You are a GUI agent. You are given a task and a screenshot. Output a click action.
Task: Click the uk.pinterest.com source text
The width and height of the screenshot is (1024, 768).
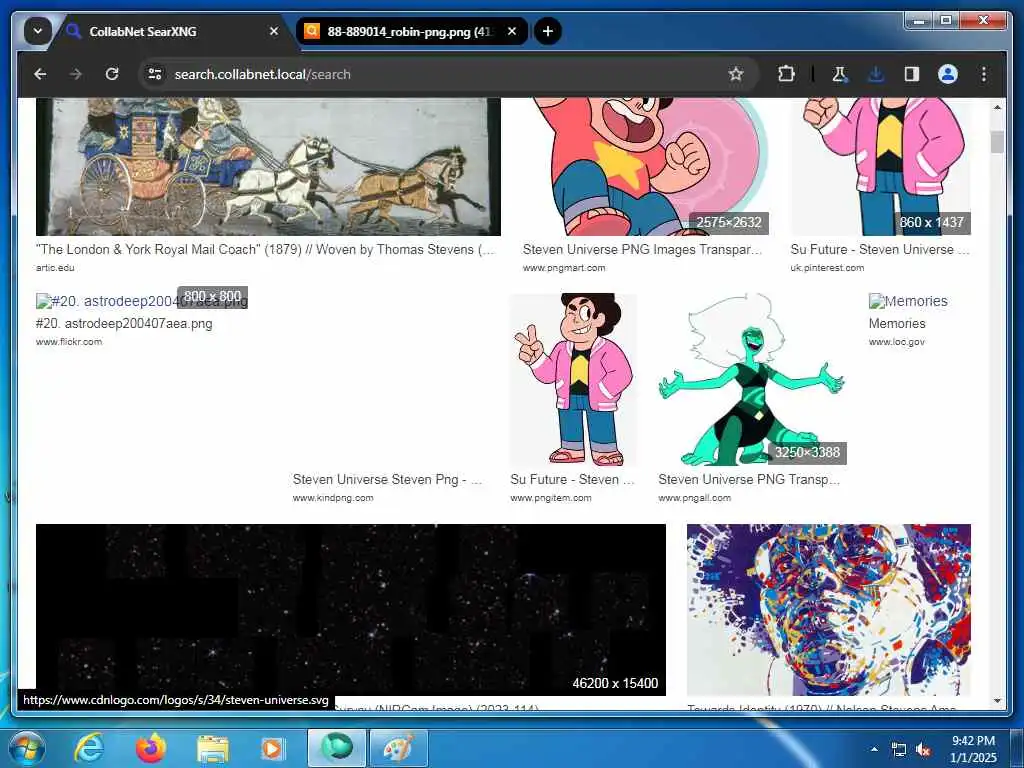pyautogui.click(x=827, y=268)
